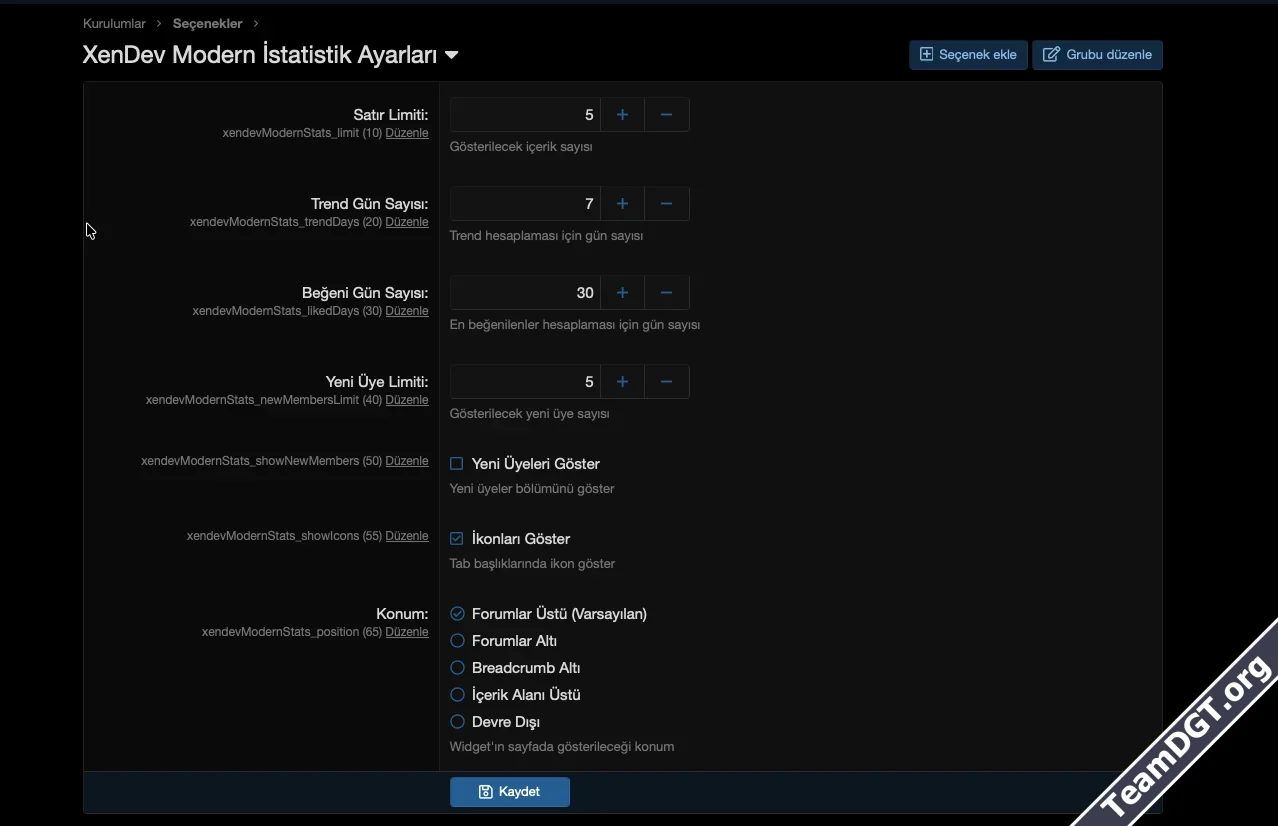Decrease Yeni Üye Limiti with minus icon
1278x826 pixels.
tap(667, 382)
